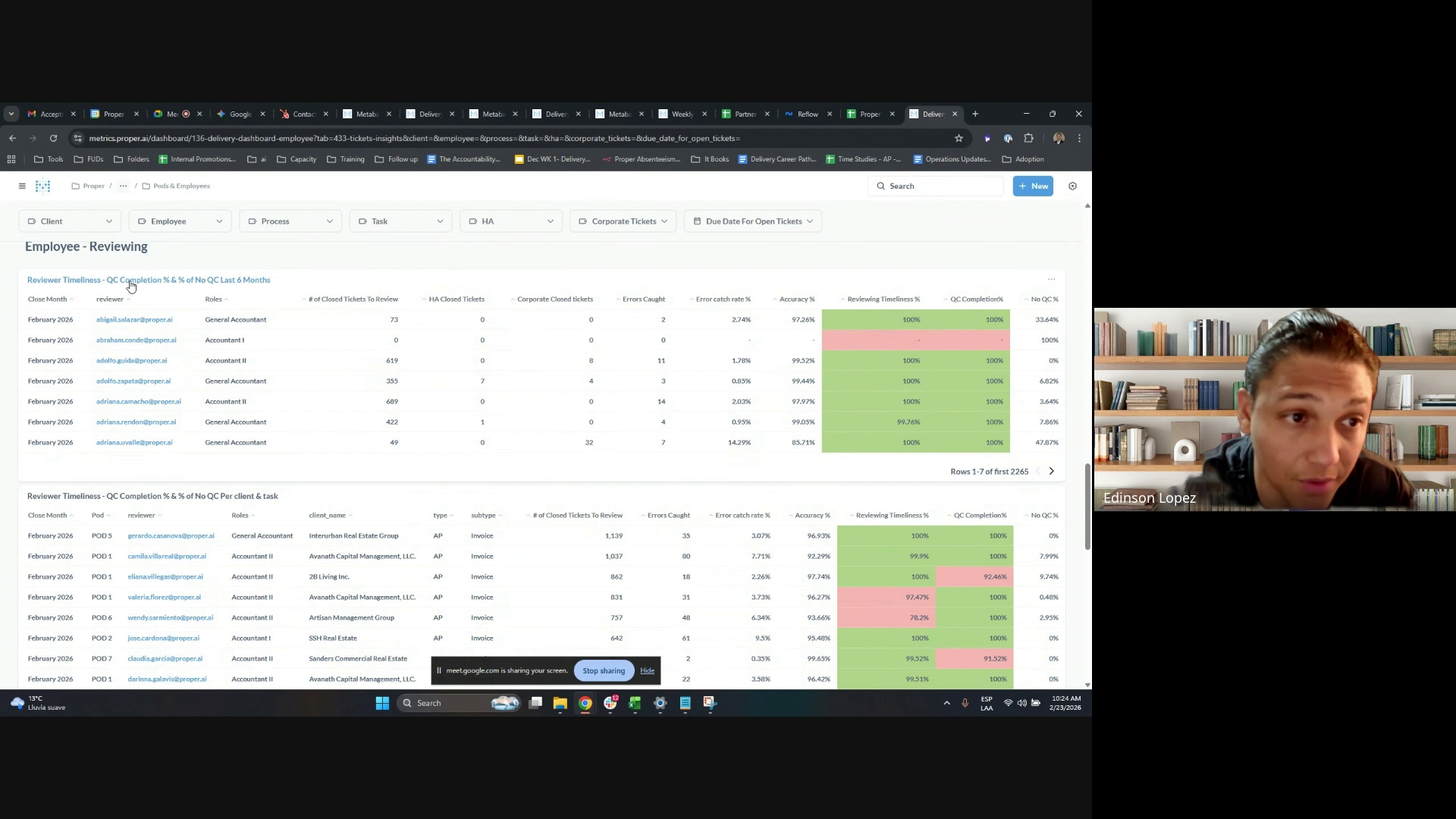Screen dimensions: 1456x819
Task: Reload the page in the browser
Action: tap(53, 138)
